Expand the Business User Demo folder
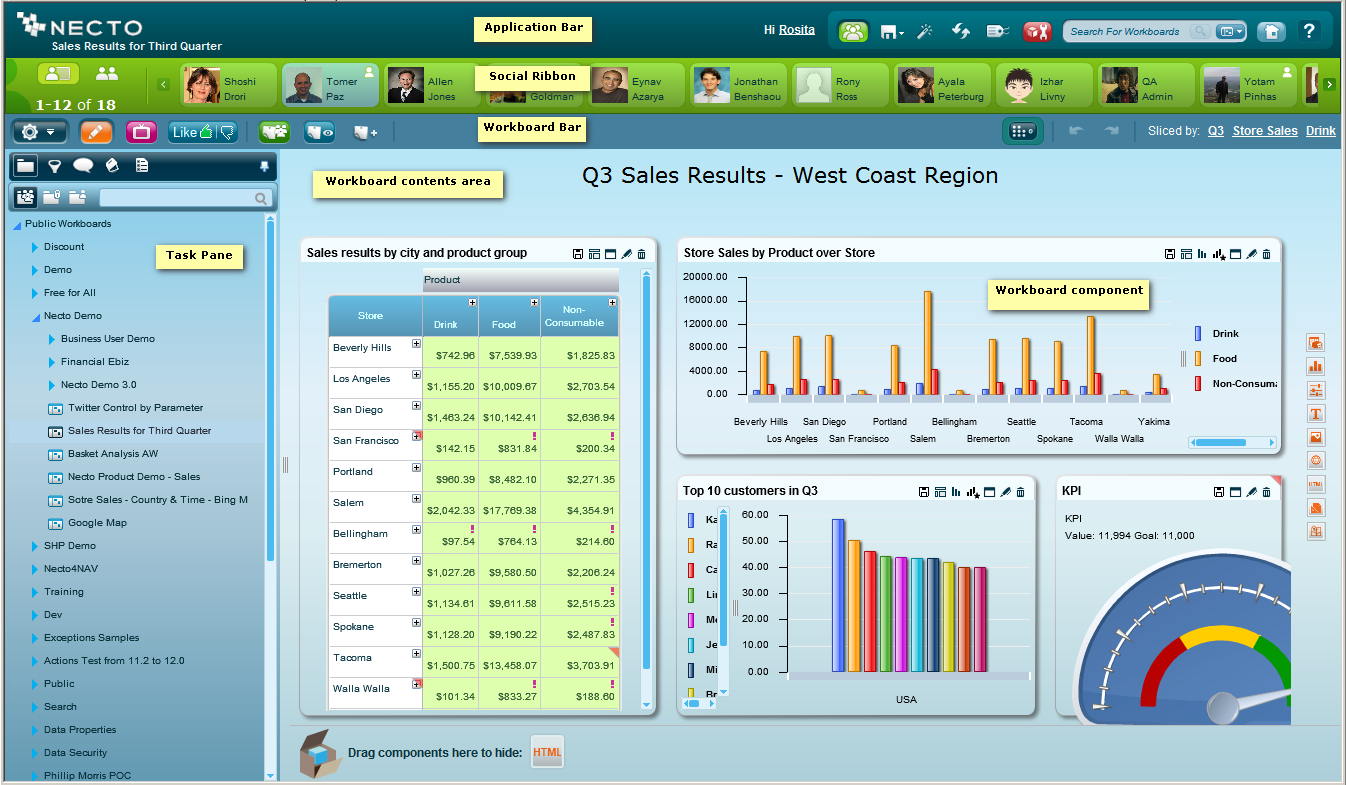 [51, 339]
